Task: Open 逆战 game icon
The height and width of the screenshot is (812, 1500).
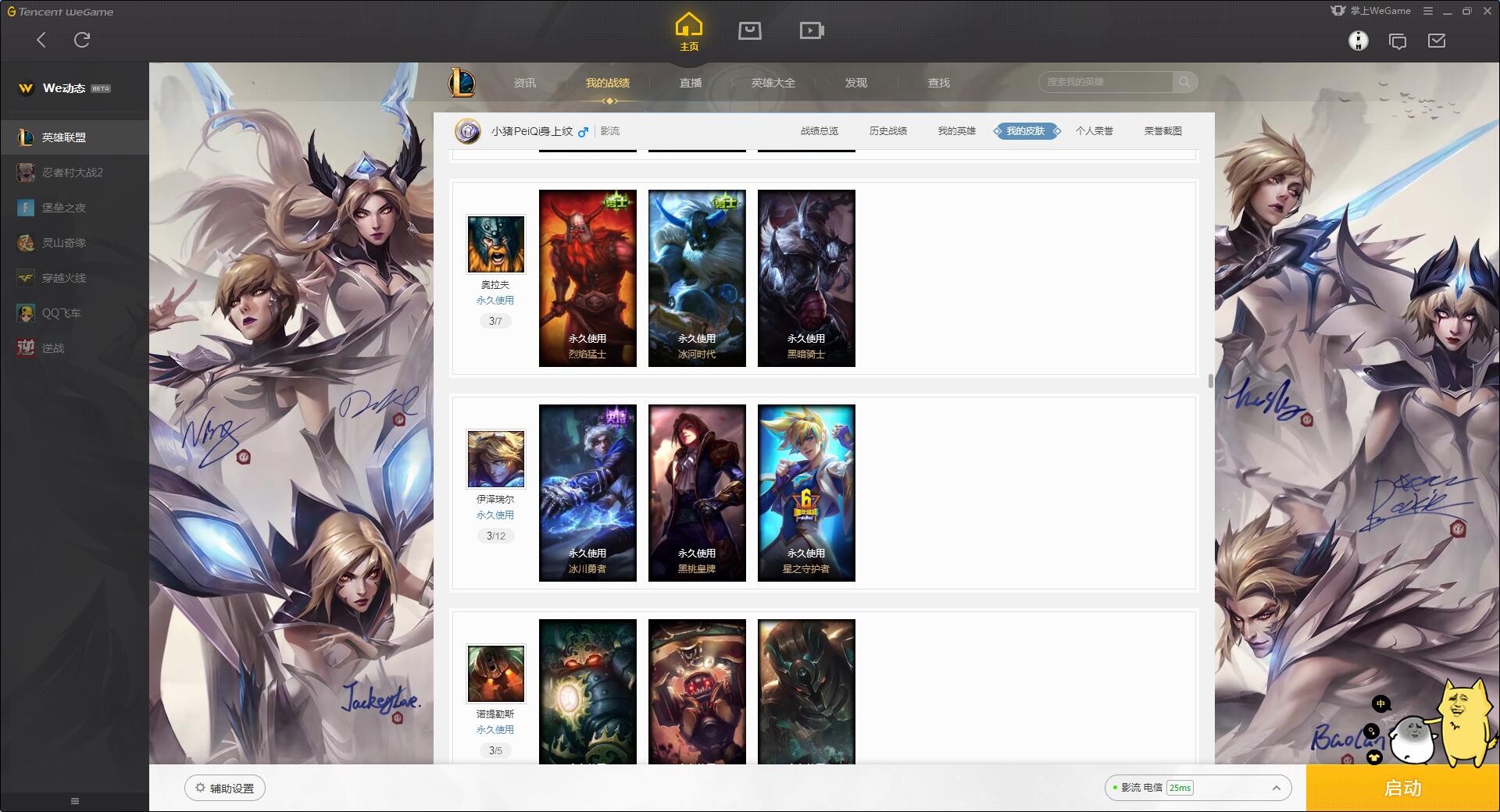Action: 26,348
